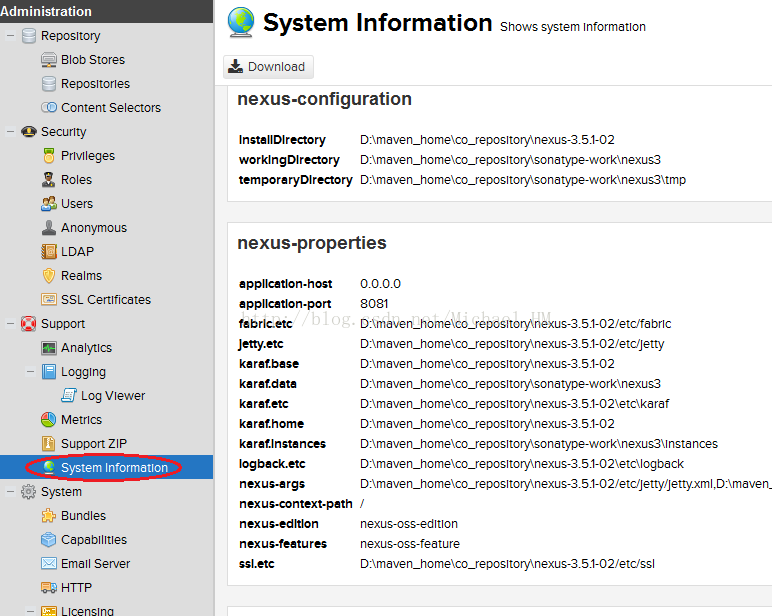Click the ssl.etc path value
The image size is (772, 616).
click(507, 564)
